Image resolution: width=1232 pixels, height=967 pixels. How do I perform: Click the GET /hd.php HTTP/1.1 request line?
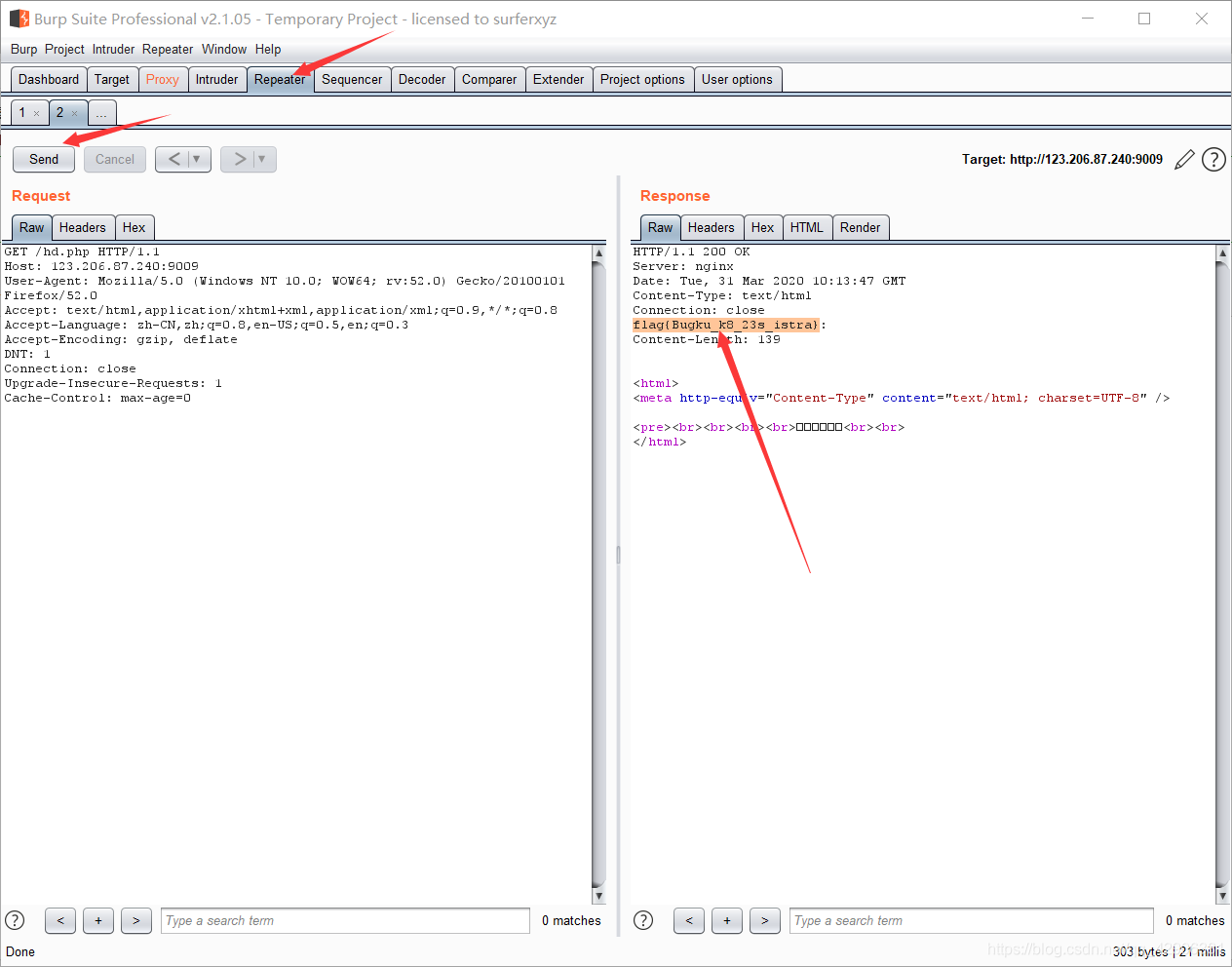tap(82, 251)
